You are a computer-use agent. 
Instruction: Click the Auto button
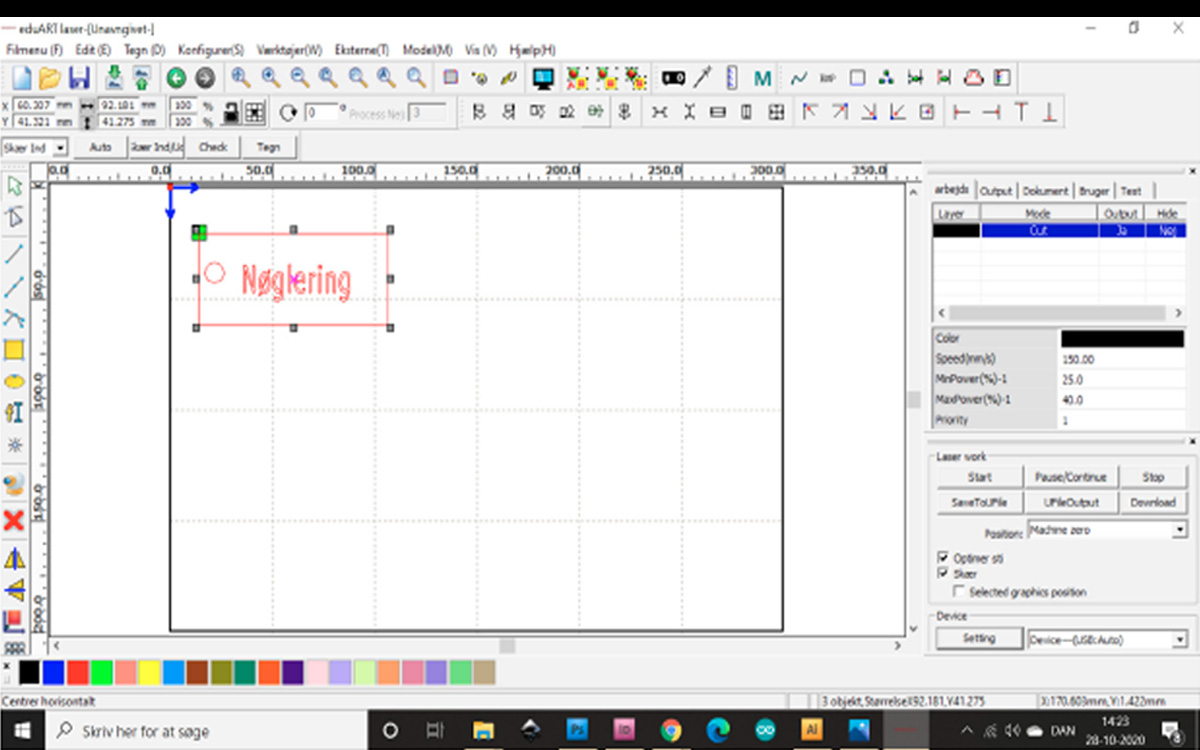tap(101, 147)
